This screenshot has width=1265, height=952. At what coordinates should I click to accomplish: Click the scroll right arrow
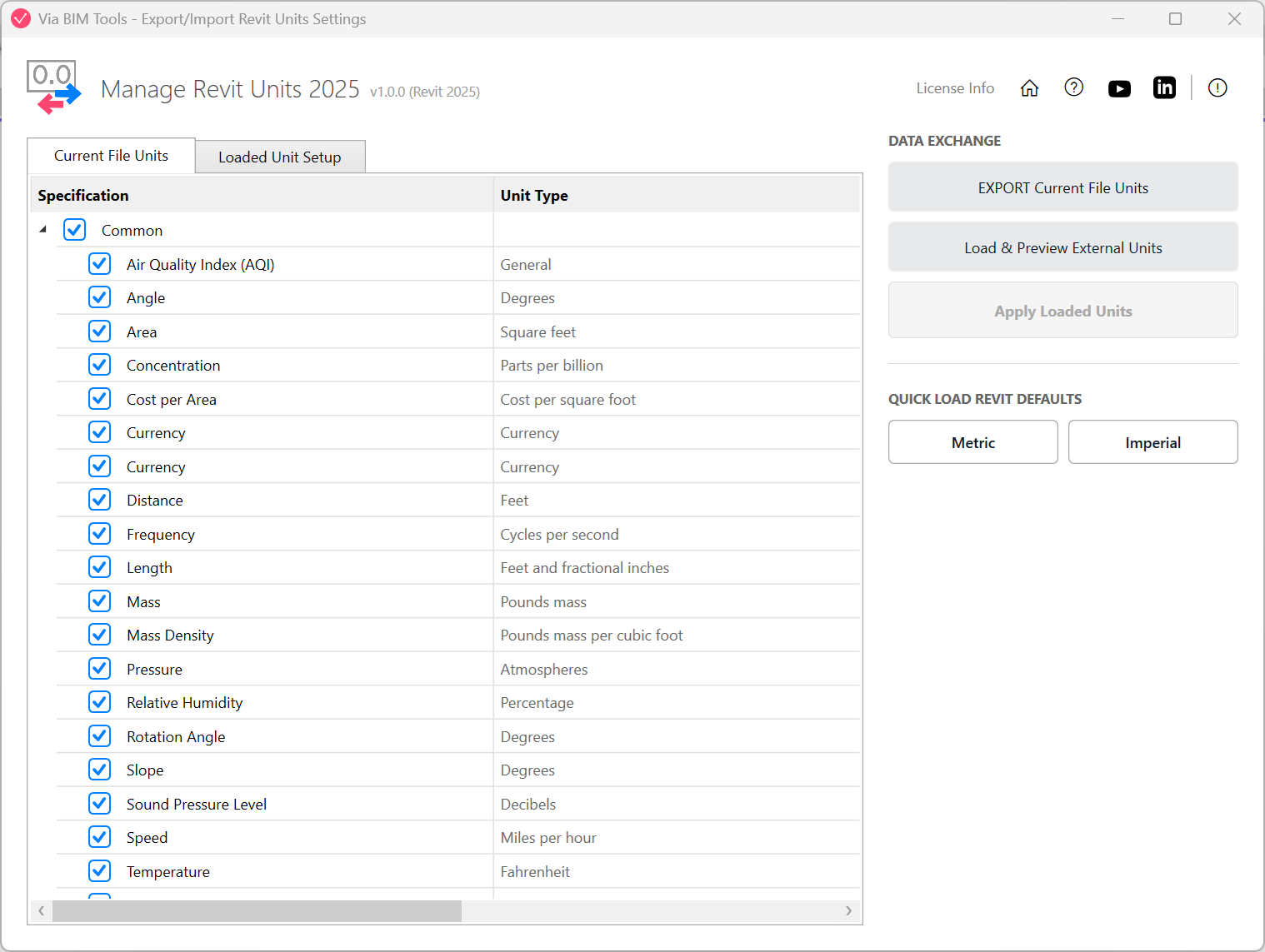(x=848, y=910)
